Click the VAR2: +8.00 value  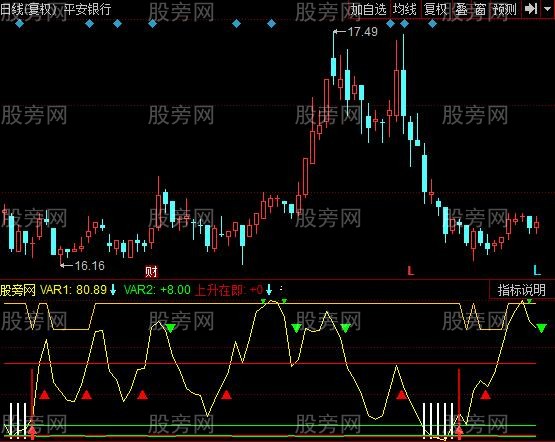click(x=157, y=290)
